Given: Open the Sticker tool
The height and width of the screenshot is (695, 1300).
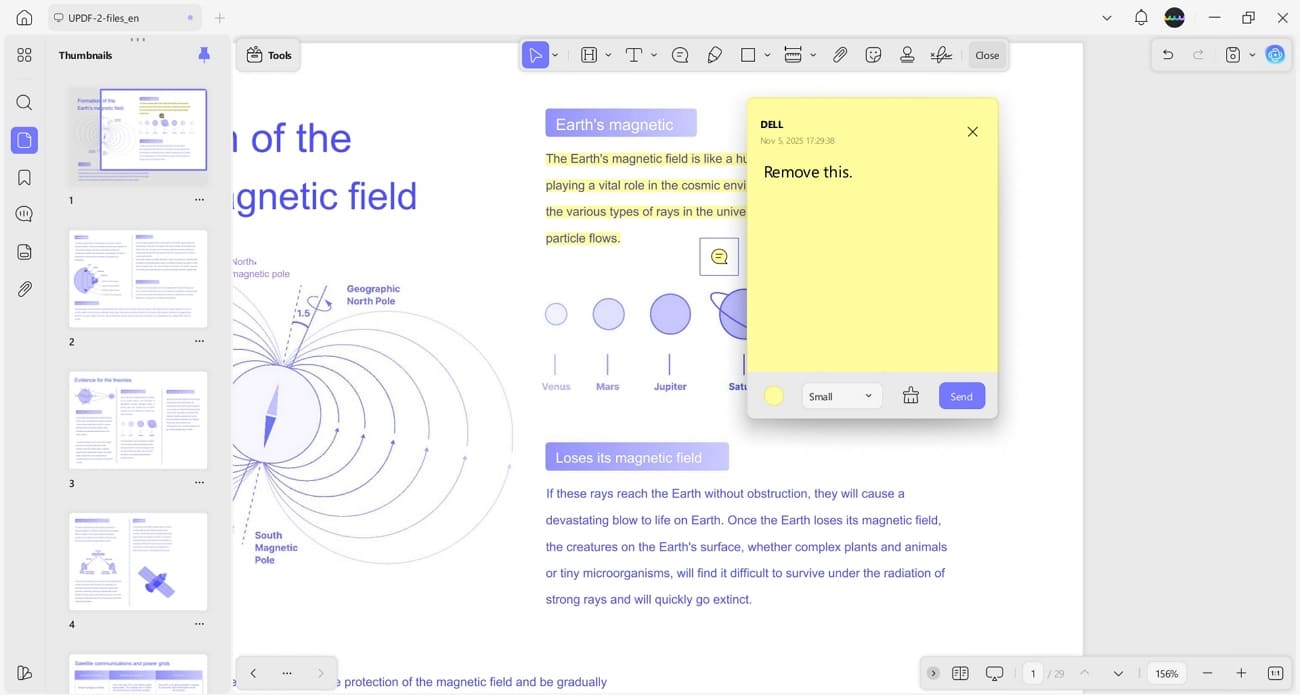Looking at the screenshot, I should (x=873, y=55).
